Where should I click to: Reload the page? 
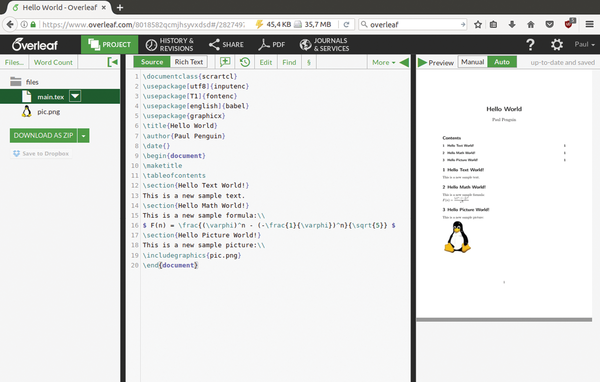[x=346, y=24]
